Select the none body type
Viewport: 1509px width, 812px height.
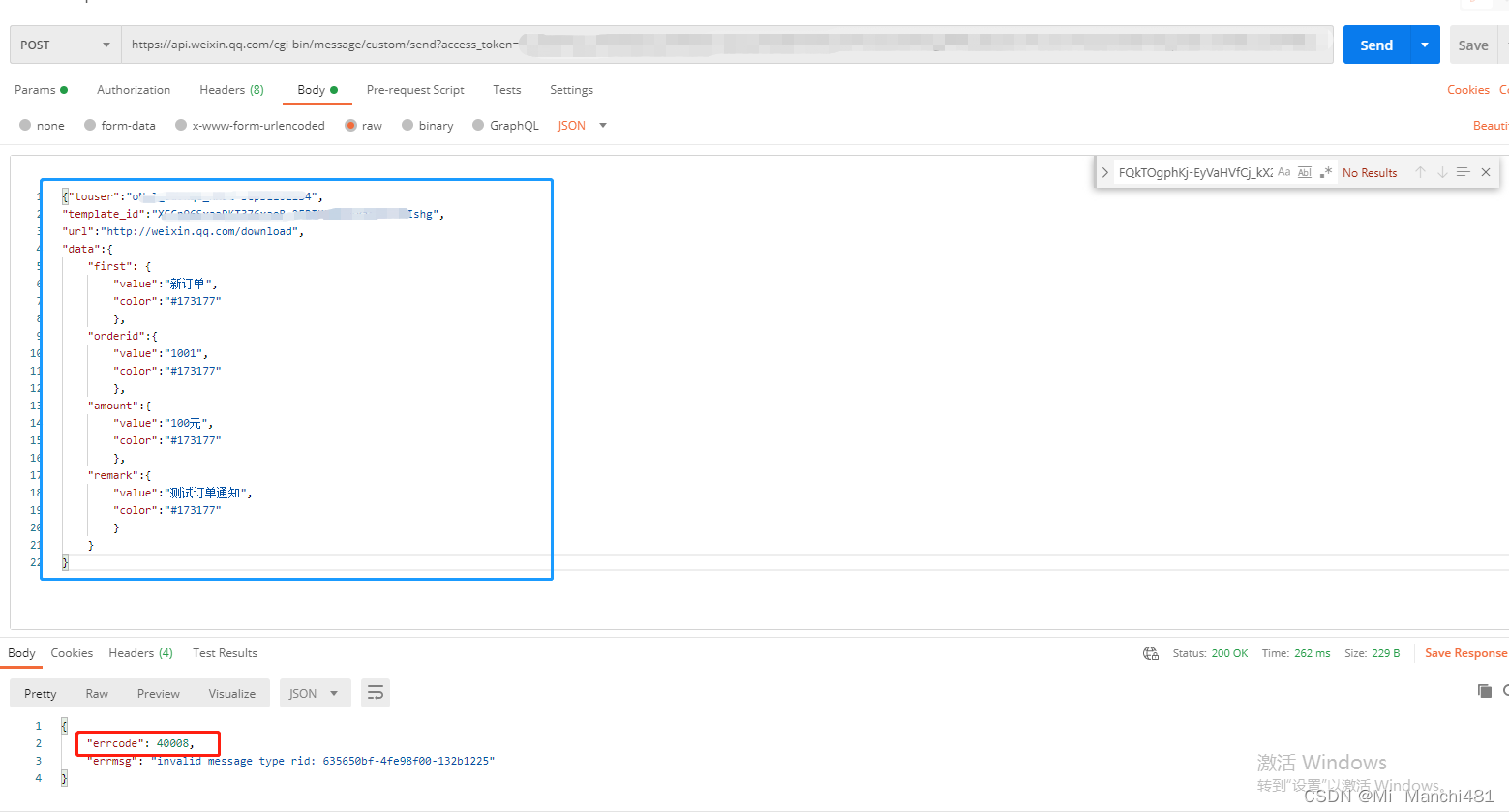(x=42, y=125)
